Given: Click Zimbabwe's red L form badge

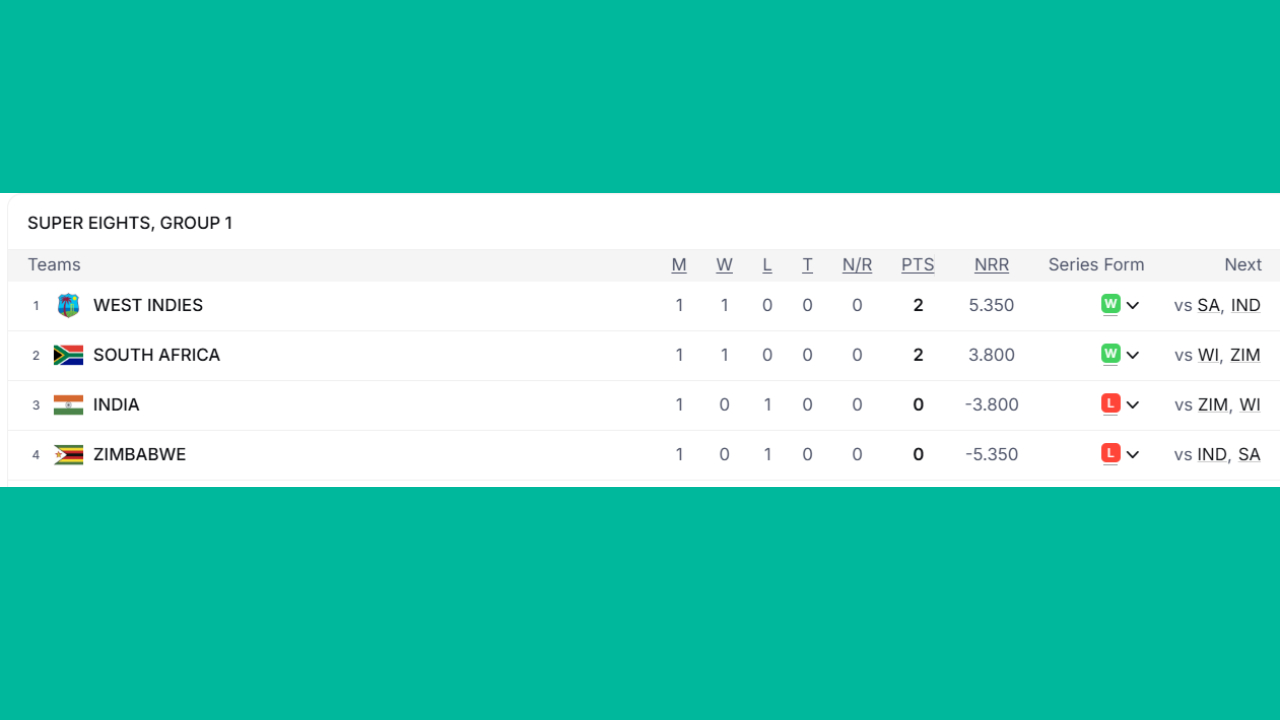Looking at the screenshot, I should click(x=1110, y=454).
